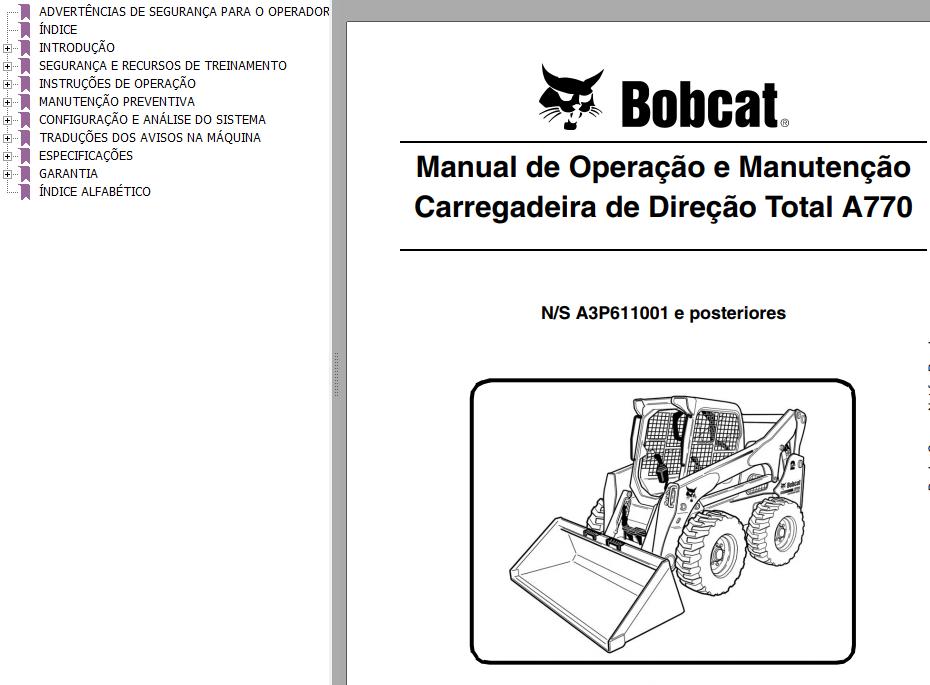The width and height of the screenshot is (930, 685).
Task: Click the title 'Manual de Operação e Manutenção'
Action: (x=663, y=167)
